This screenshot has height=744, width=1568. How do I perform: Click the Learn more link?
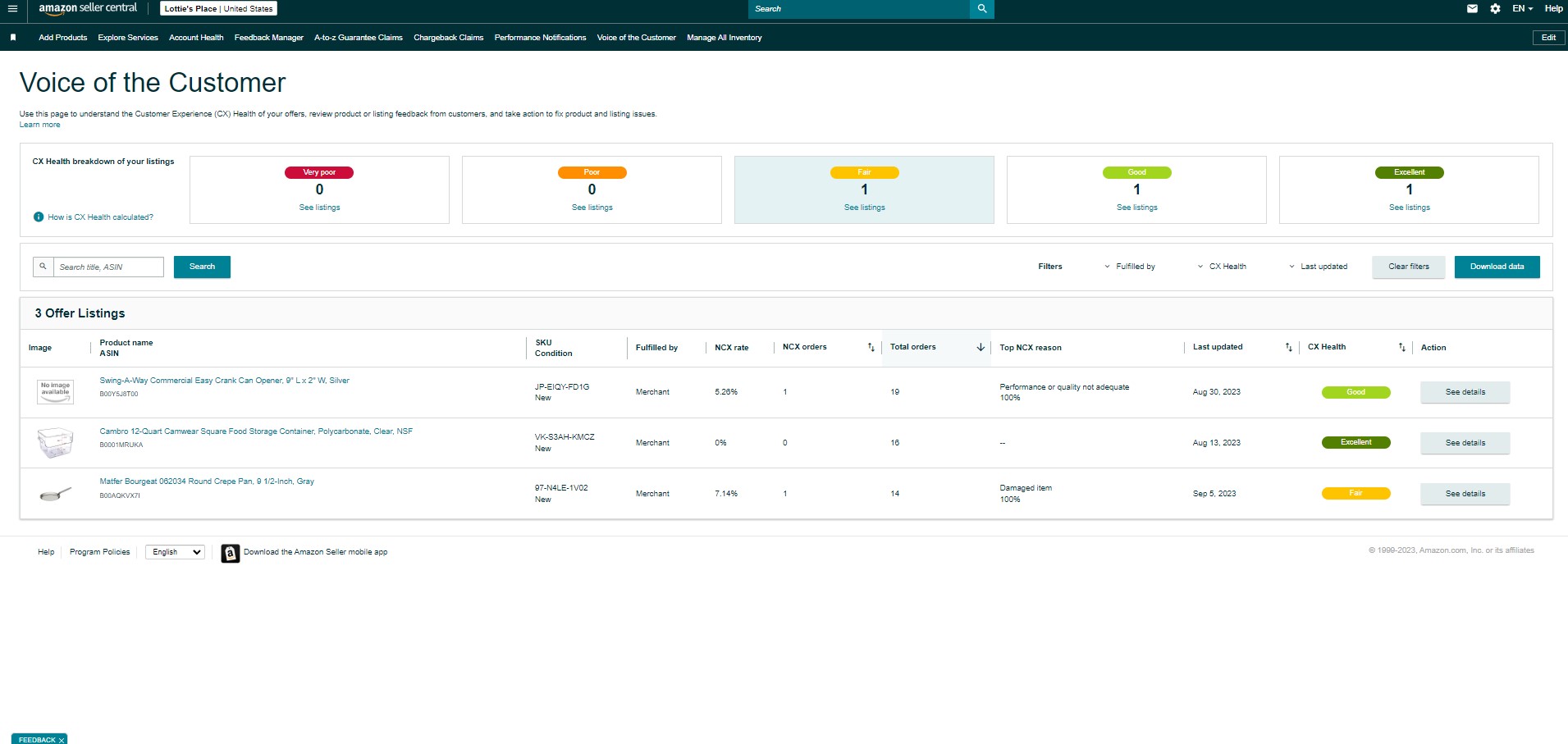[40, 125]
